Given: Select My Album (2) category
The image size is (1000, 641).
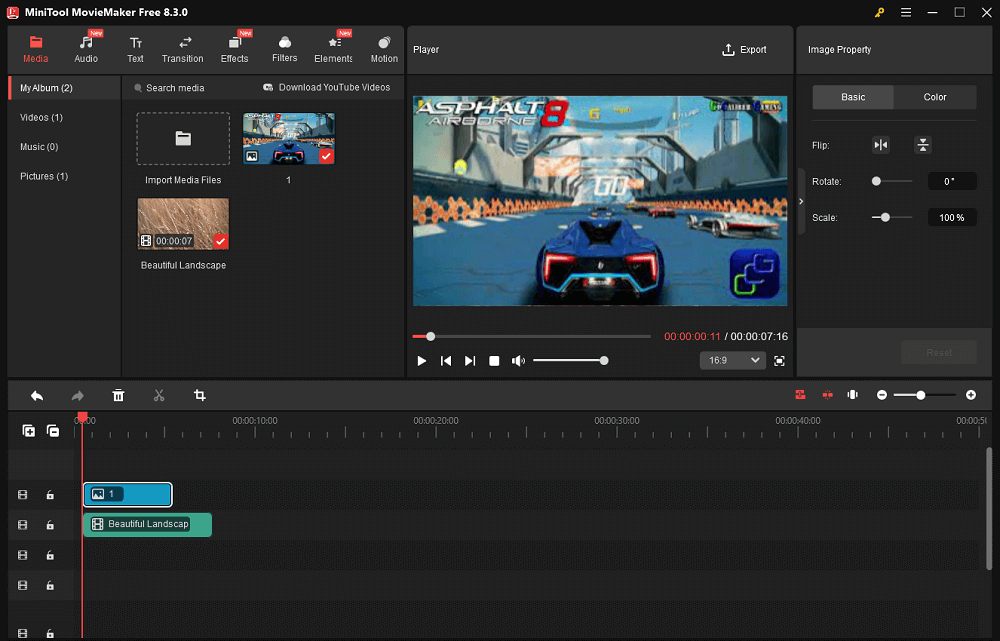Looking at the screenshot, I should (x=64, y=88).
